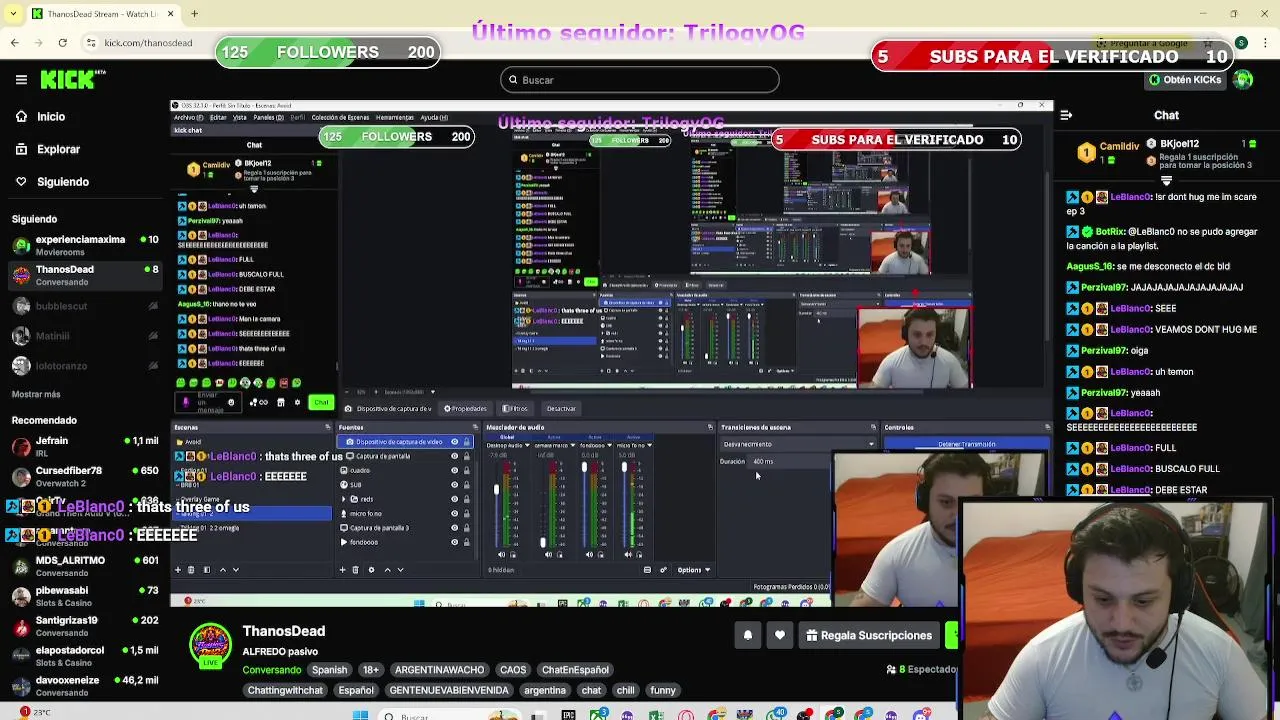Adjust fondoooo volume slider in OBS mixer

coord(584,466)
